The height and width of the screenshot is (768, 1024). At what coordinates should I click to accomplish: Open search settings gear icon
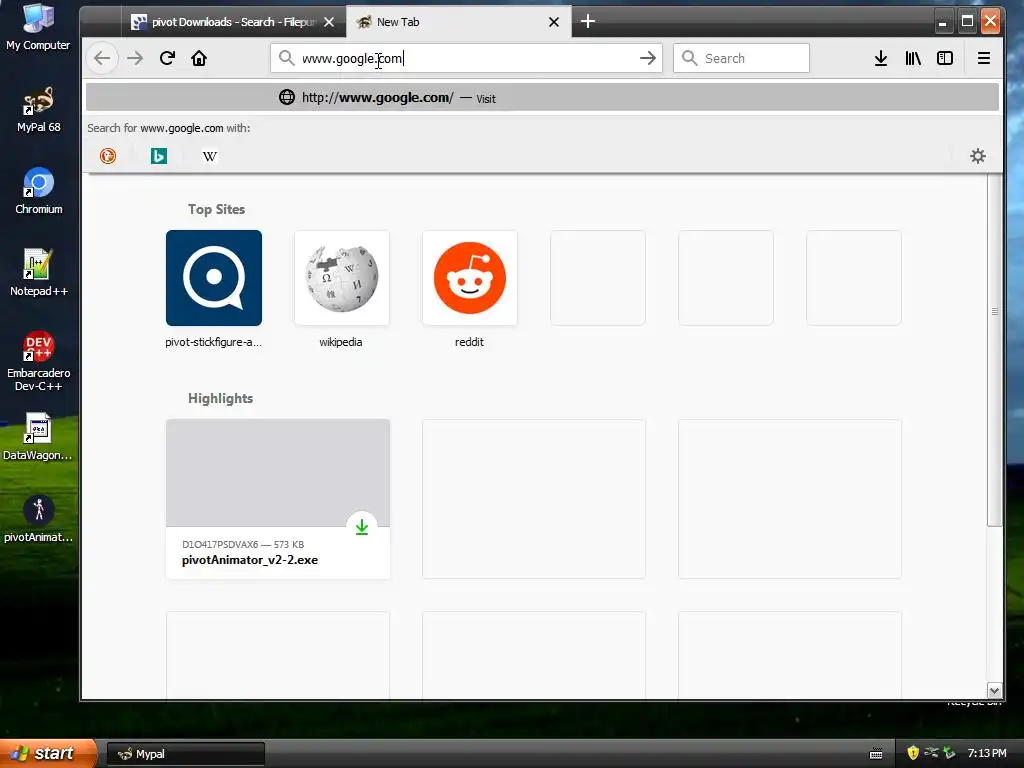[978, 156]
